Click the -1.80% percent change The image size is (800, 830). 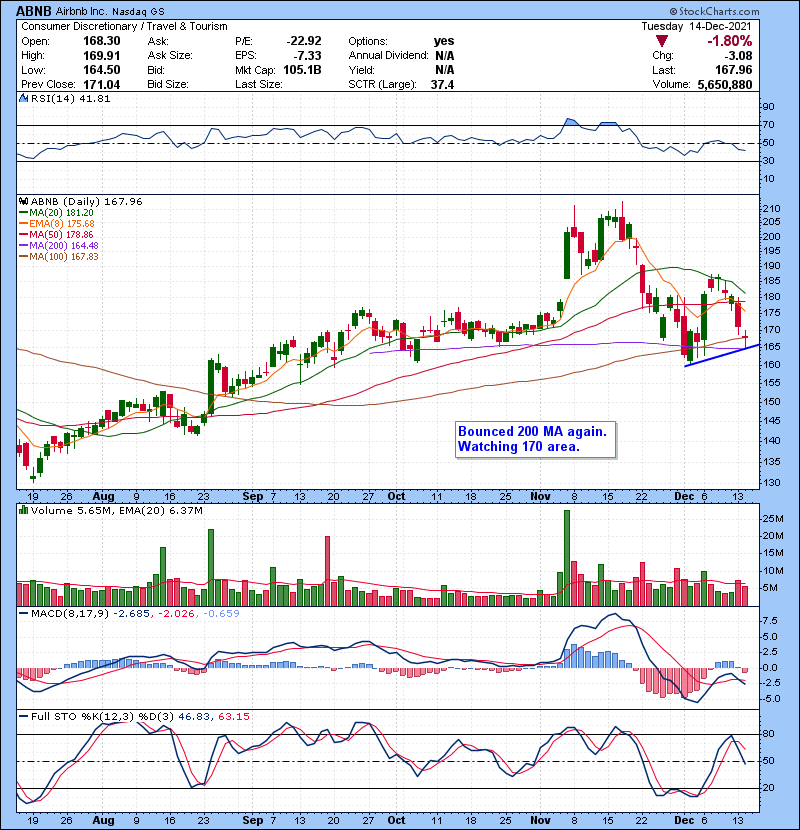coord(730,41)
